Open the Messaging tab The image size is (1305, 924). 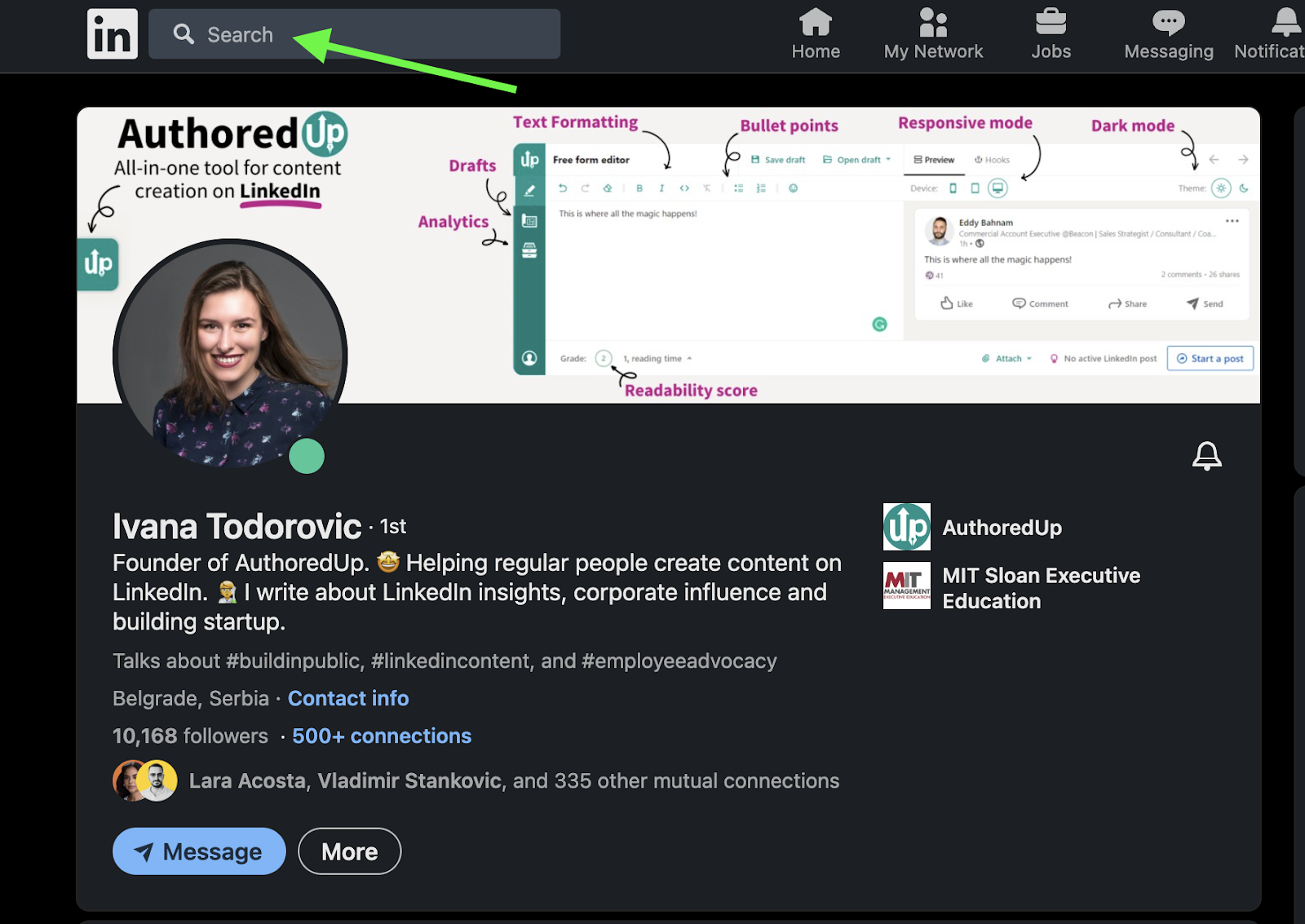1168,35
